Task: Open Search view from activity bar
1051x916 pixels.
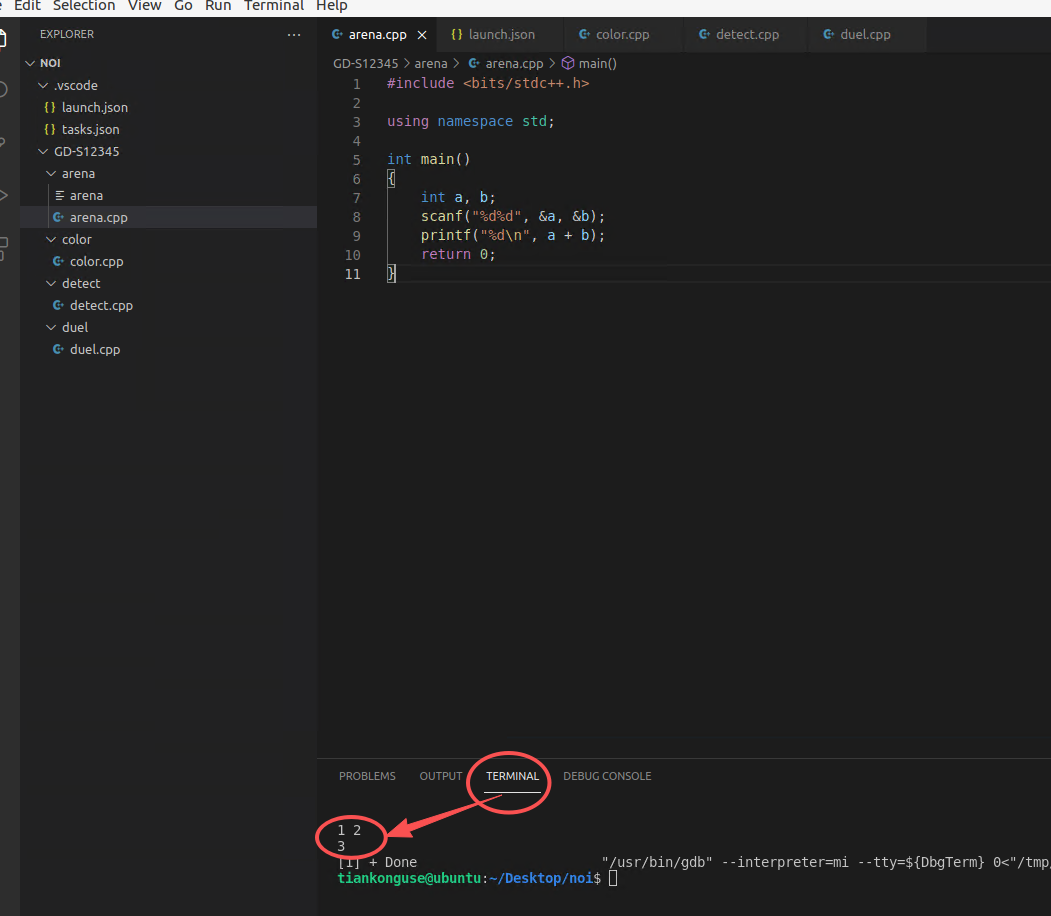Action: [3, 90]
